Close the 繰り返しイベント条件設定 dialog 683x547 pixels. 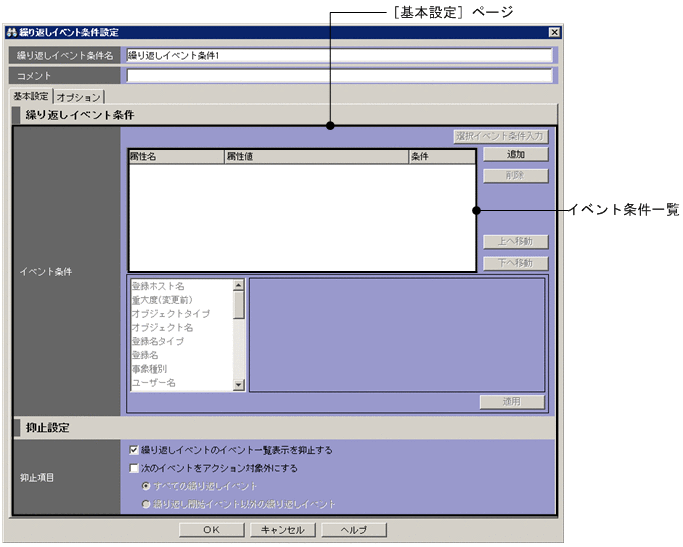click(554, 32)
